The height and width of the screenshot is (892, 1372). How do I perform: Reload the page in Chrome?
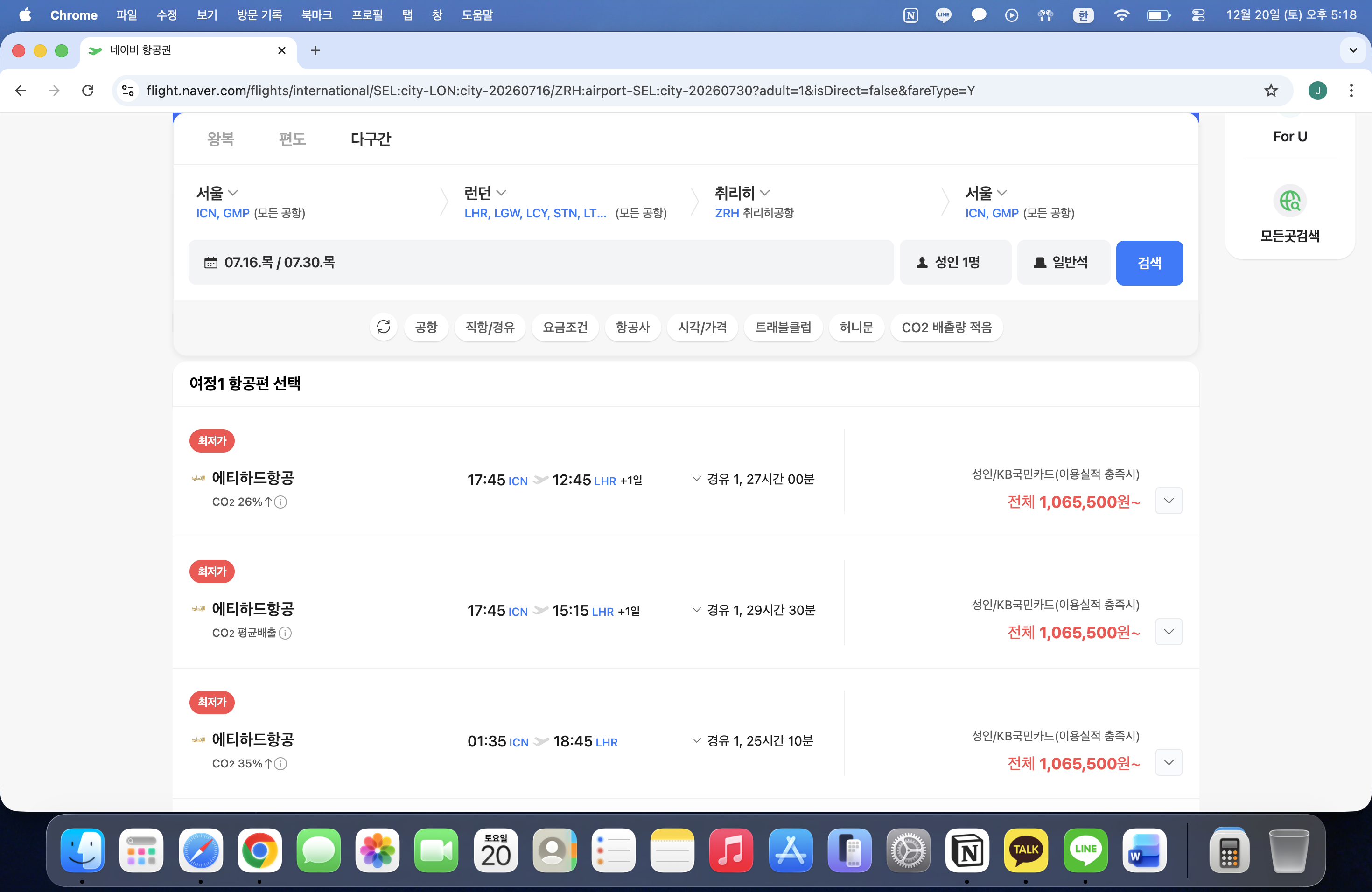(88, 91)
